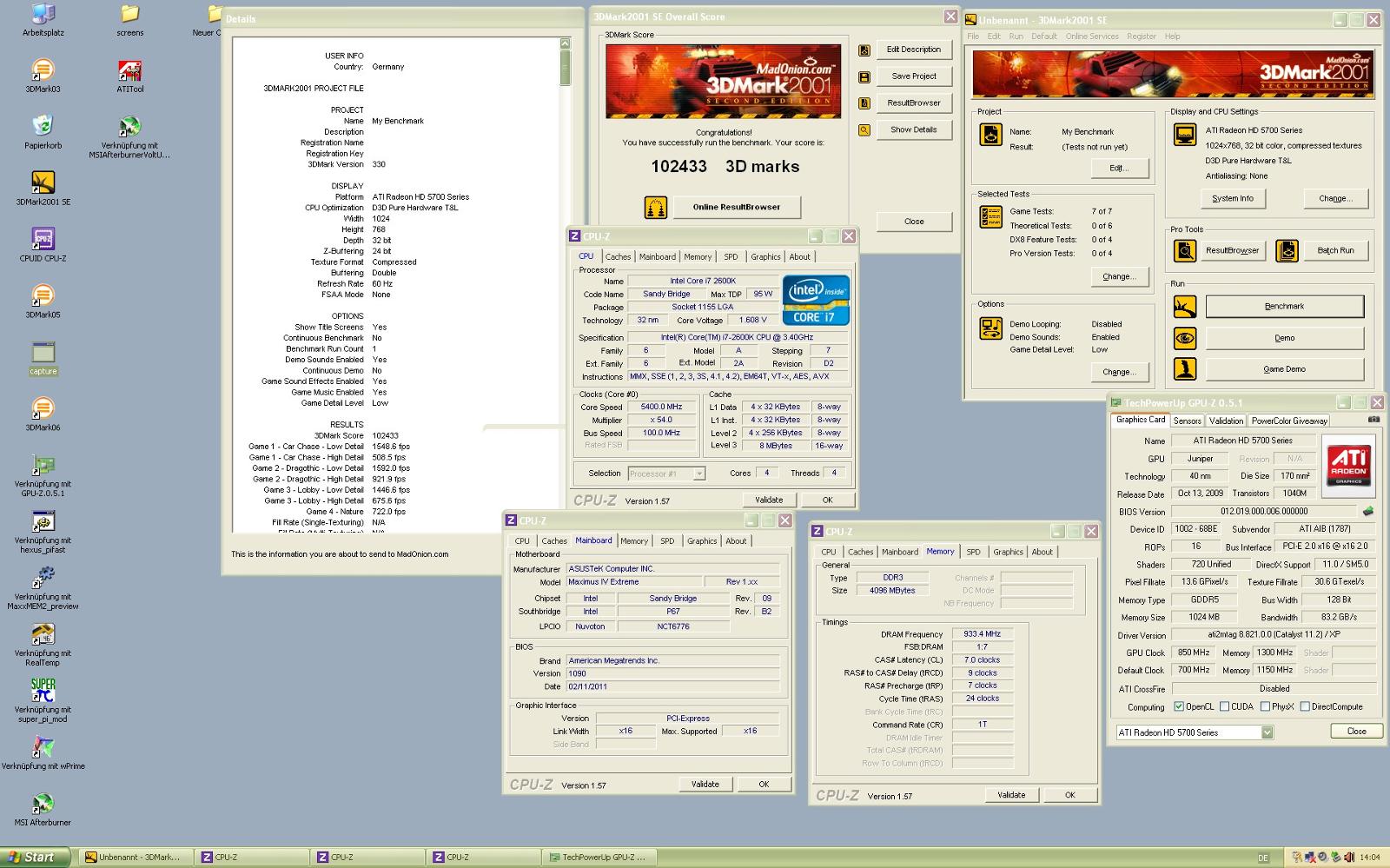
Task: Open the super_pi_mod shortcut icon
Action: tap(43, 691)
